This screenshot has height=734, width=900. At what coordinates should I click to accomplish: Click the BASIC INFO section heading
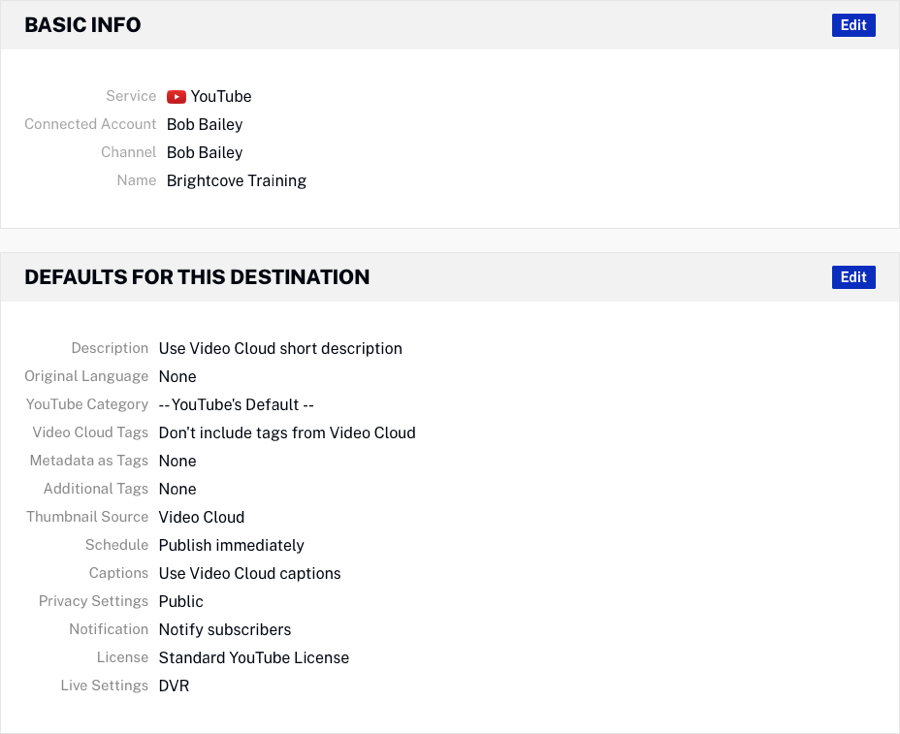(x=82, y=25)
